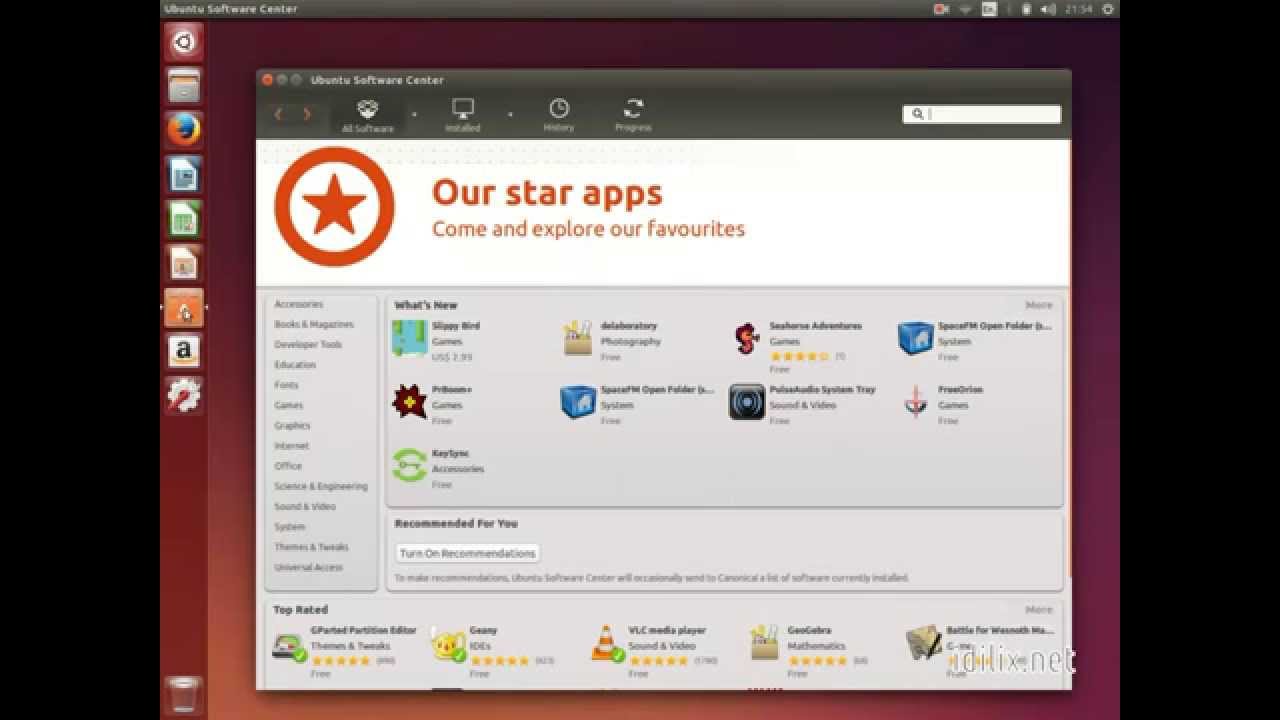Open the delaboratory app icon
The image size is (1280, 720).
[578, 338]
